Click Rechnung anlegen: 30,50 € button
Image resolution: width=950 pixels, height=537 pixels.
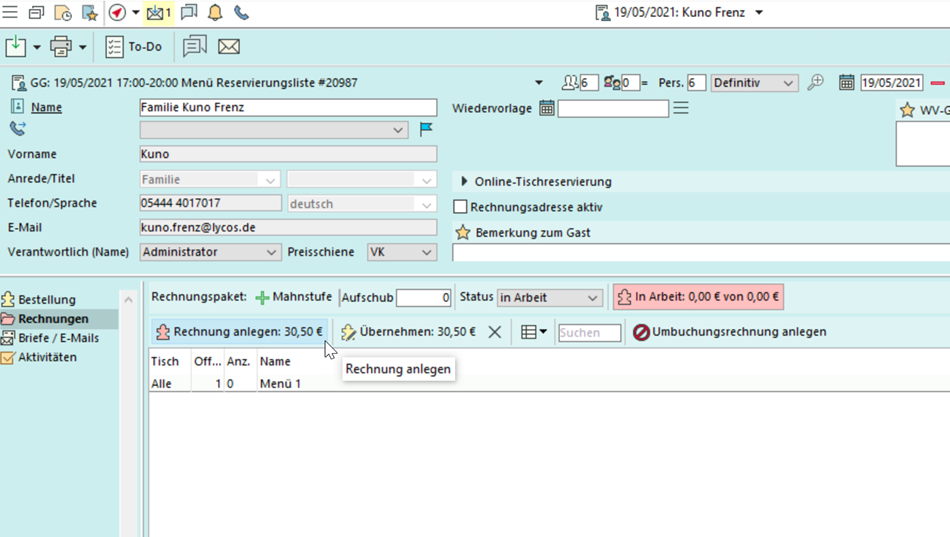(x=239, y=332)
